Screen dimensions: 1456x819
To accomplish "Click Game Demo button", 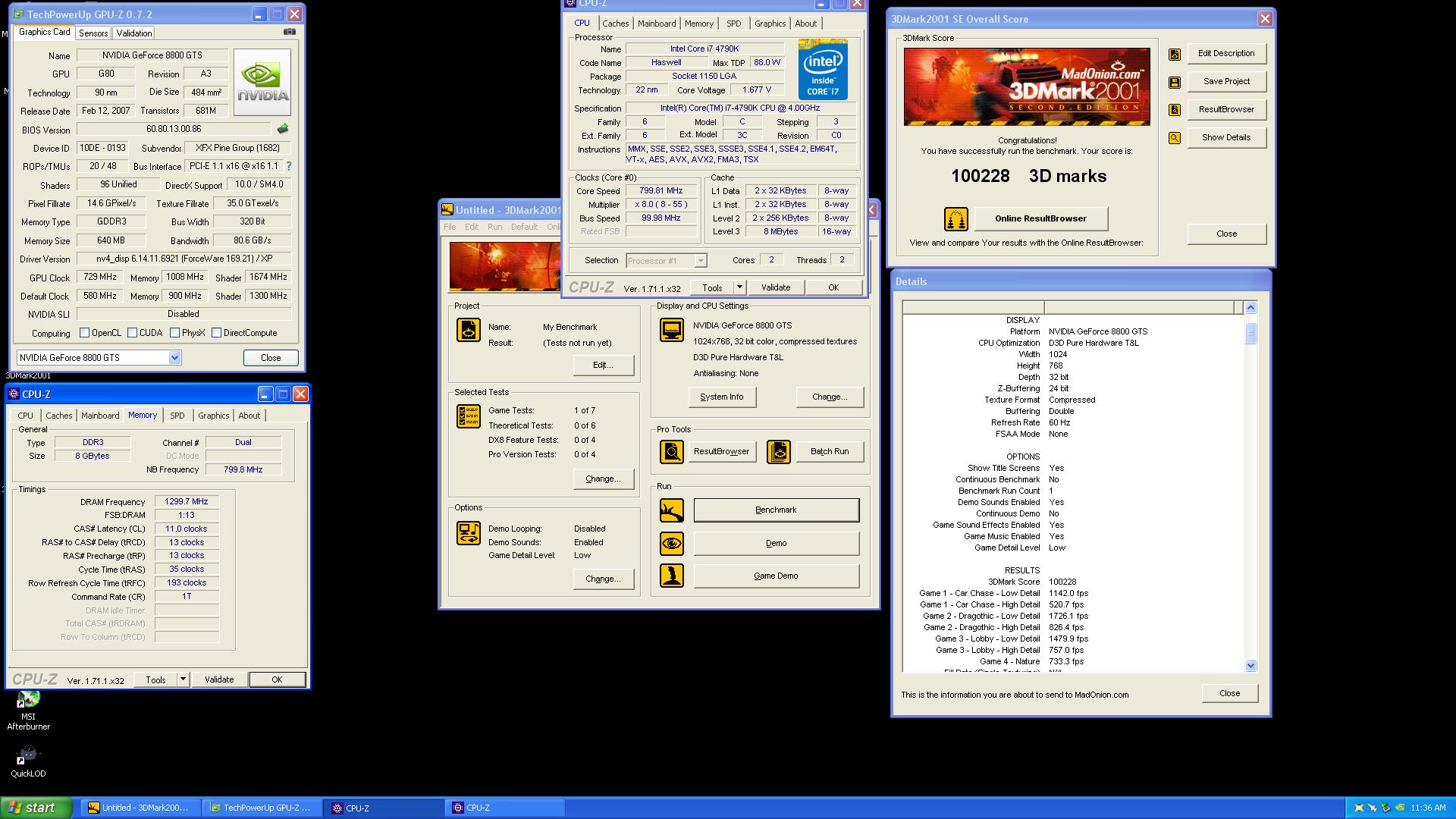I will [777, 576].
